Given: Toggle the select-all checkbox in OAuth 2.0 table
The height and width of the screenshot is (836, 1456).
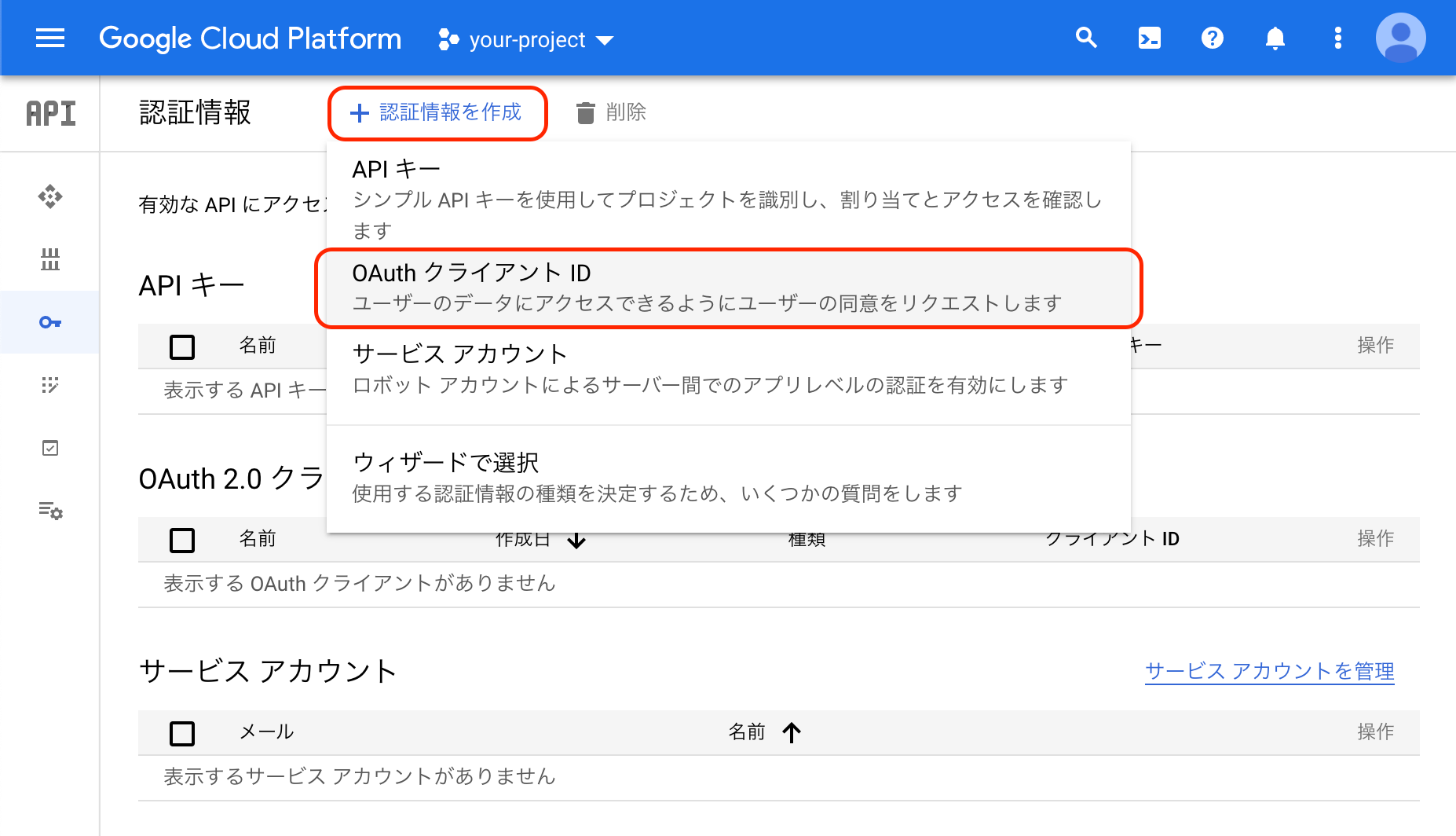Looking at the screenshot, I should click(x=182, y=540).
